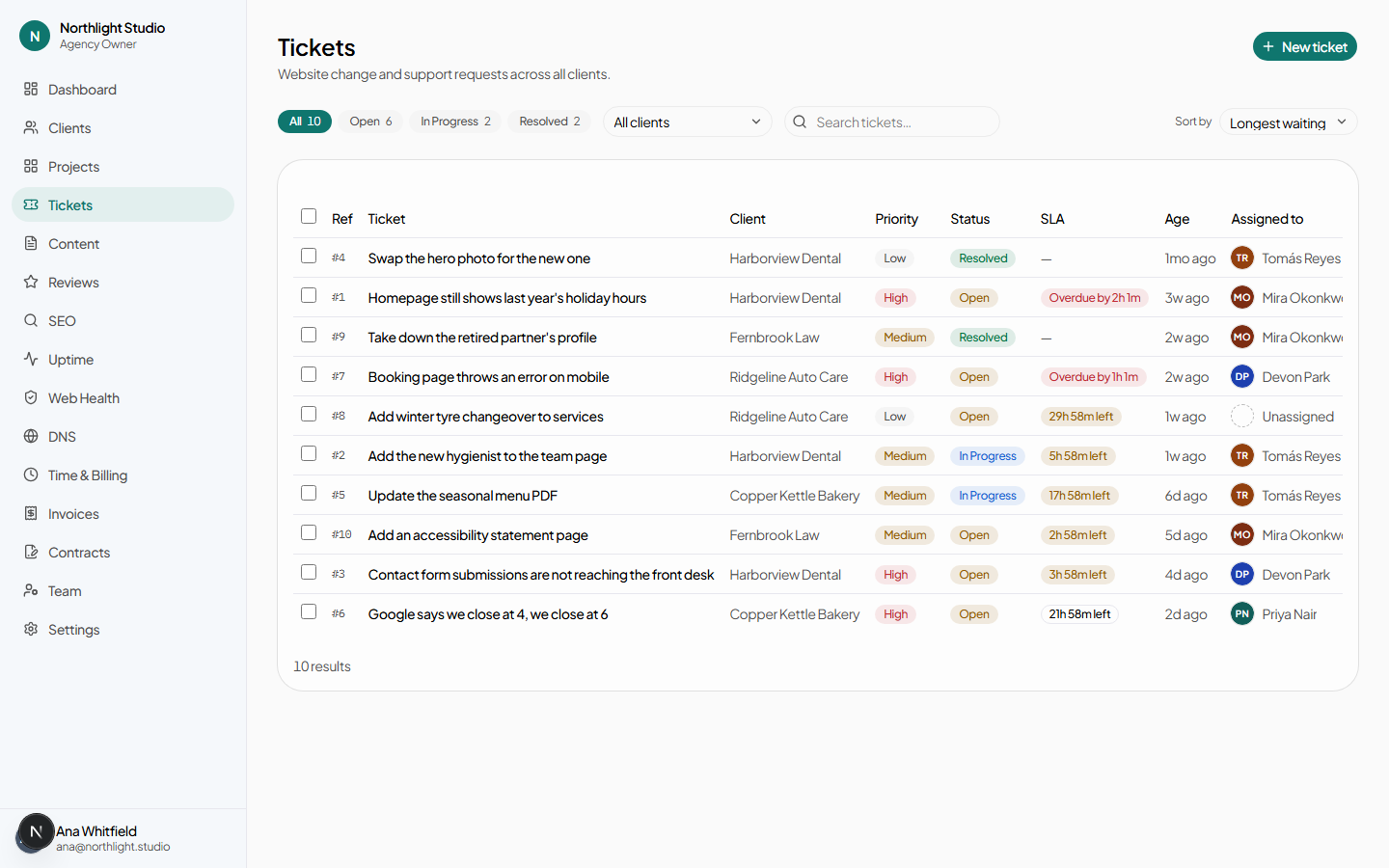Click the Settings gear icon
The width and height of the screenshot is (1389, 868).
tap(31, 629)
